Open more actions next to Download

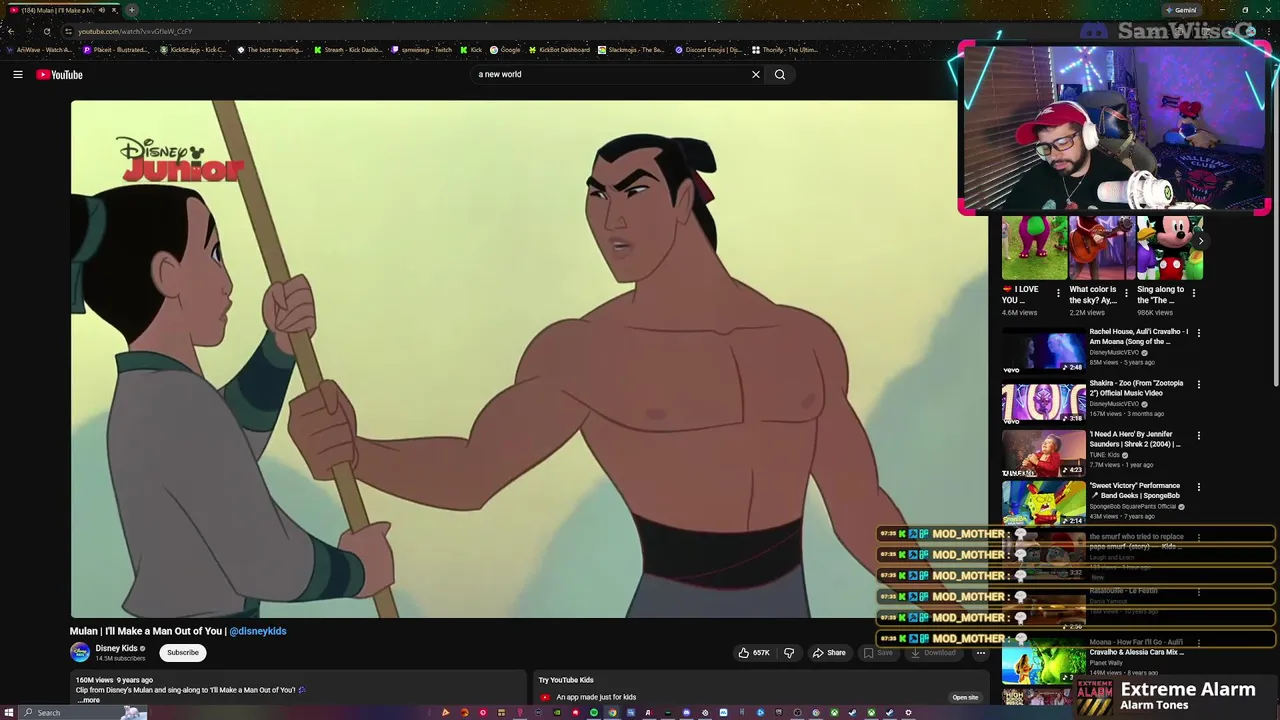tap(981, 653)
